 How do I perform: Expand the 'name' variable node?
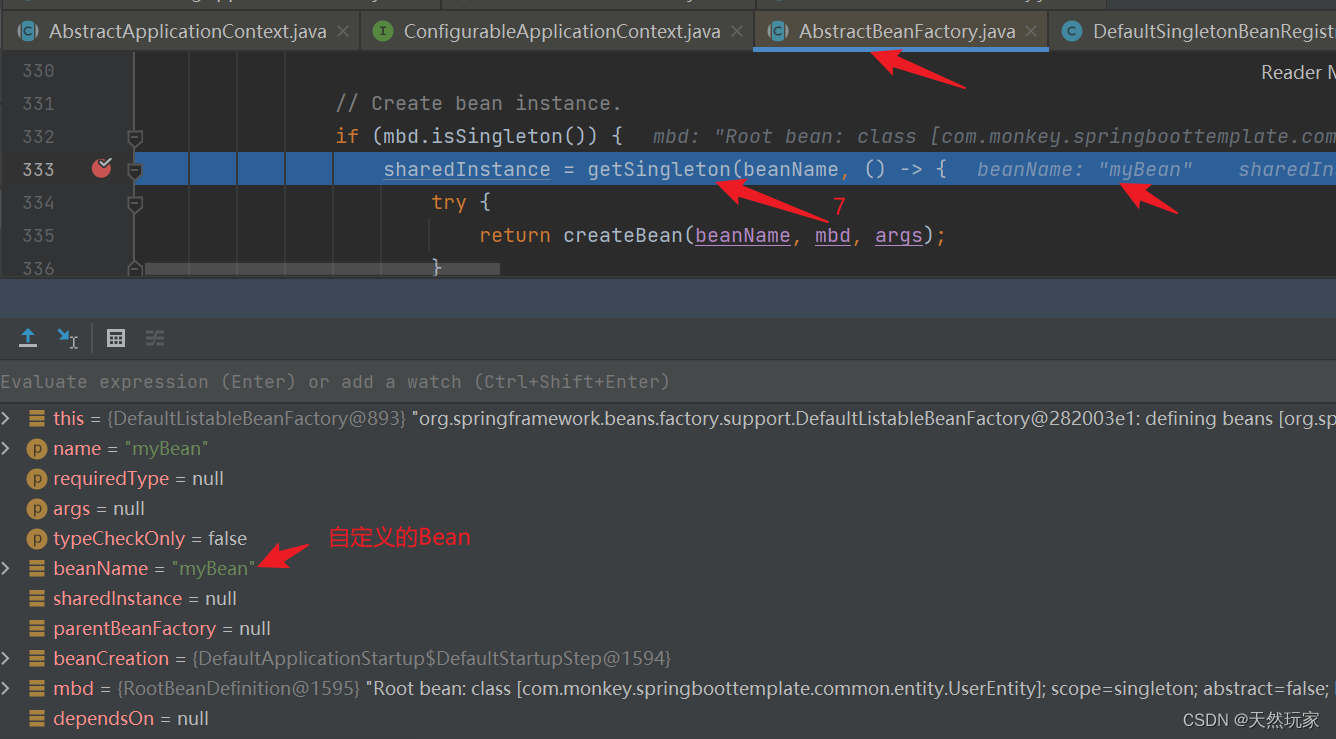[7, 448]
